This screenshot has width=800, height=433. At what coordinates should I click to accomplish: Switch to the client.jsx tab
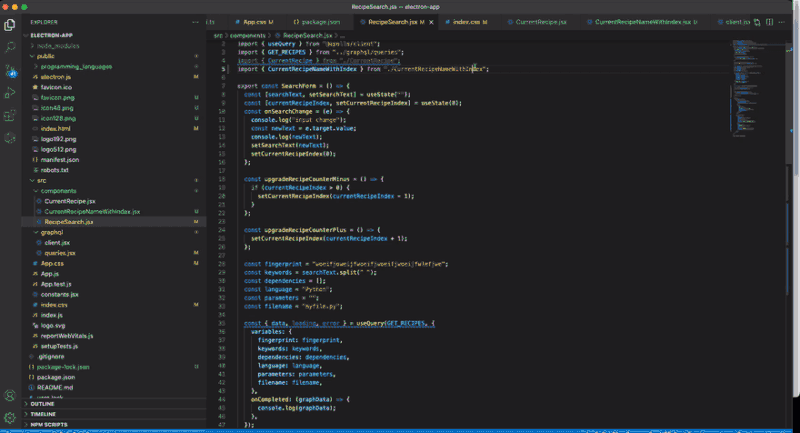pyautogui.click(x=733, y=22)
